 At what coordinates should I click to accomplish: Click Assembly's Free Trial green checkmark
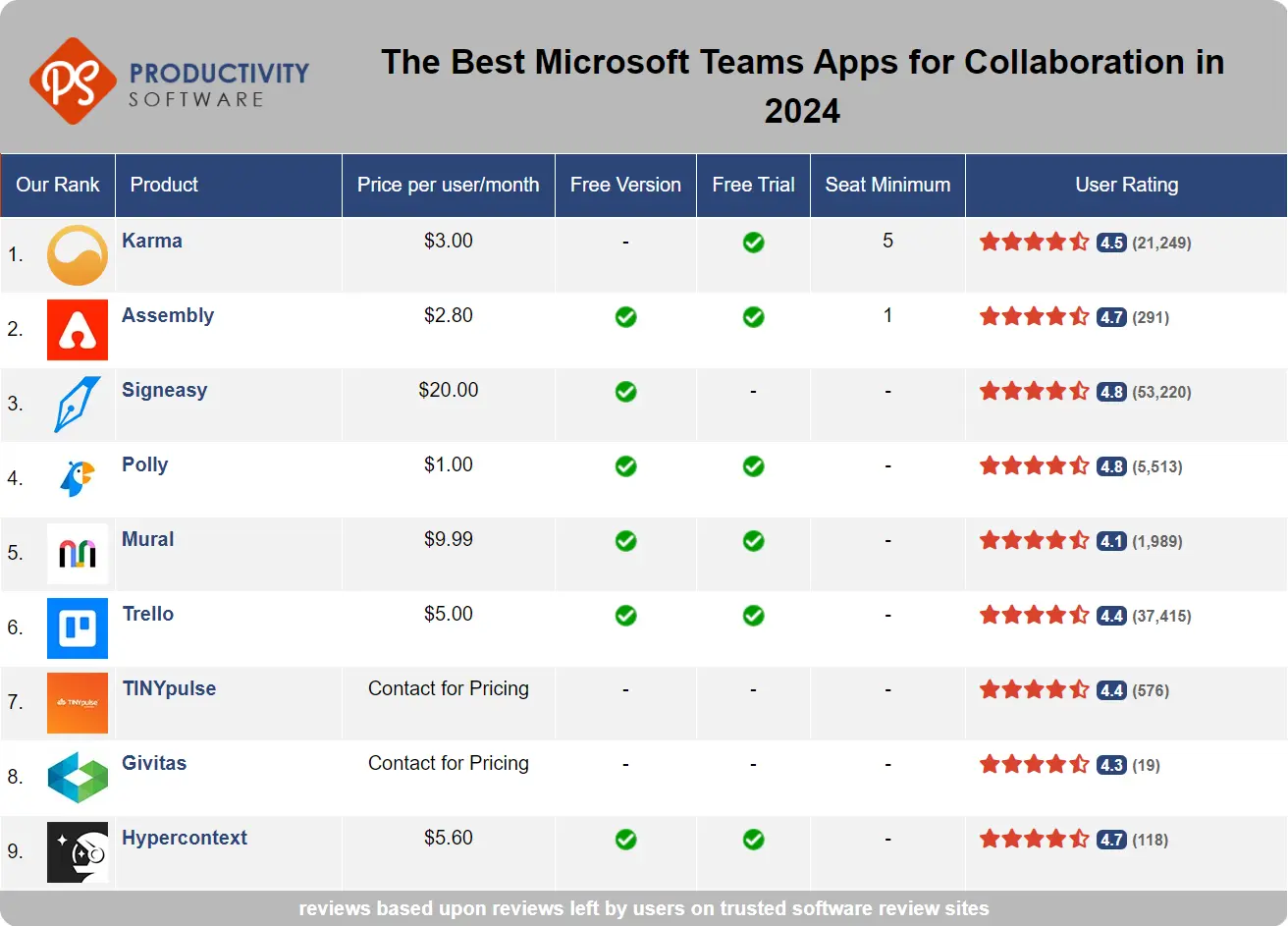[x=753, y=317]
